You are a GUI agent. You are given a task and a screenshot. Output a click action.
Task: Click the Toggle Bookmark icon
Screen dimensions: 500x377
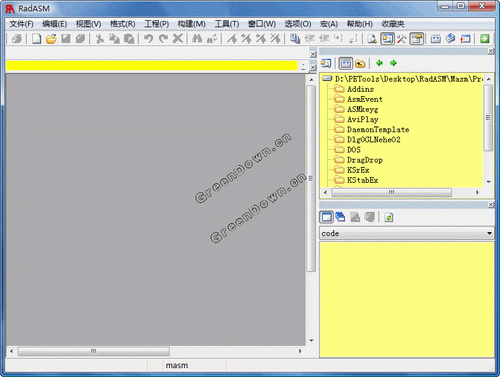point(232,39)
